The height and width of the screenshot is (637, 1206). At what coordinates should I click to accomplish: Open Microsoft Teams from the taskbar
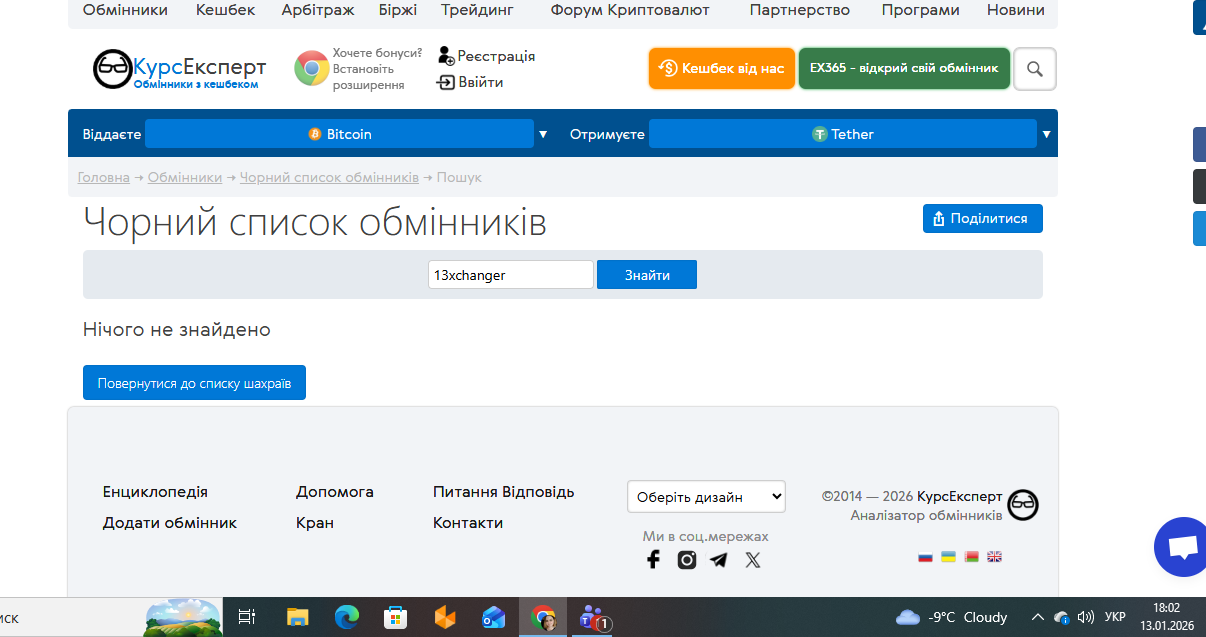[592, 618]
